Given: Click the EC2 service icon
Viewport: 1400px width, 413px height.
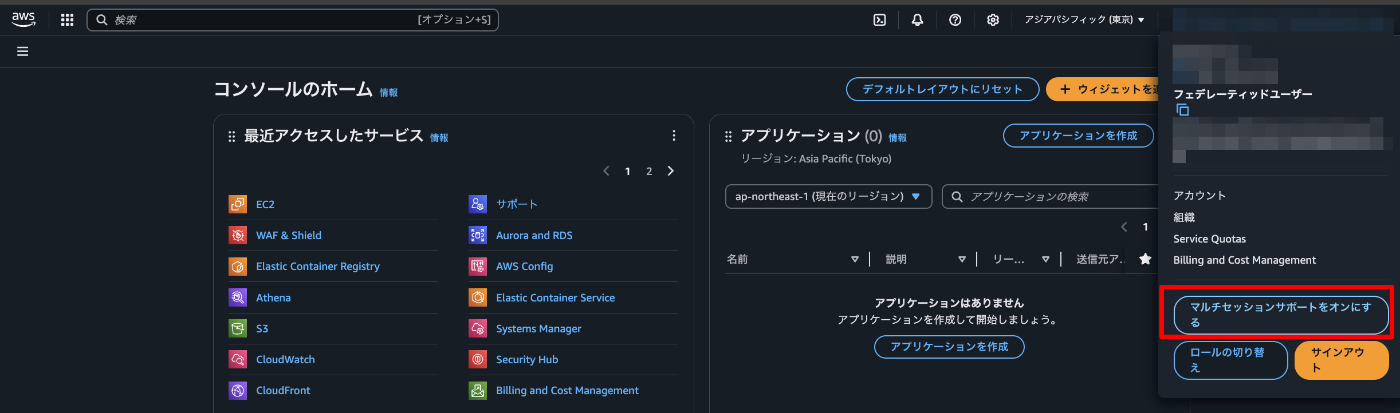Looking at the screenshot, I should (x=238, y=204).
